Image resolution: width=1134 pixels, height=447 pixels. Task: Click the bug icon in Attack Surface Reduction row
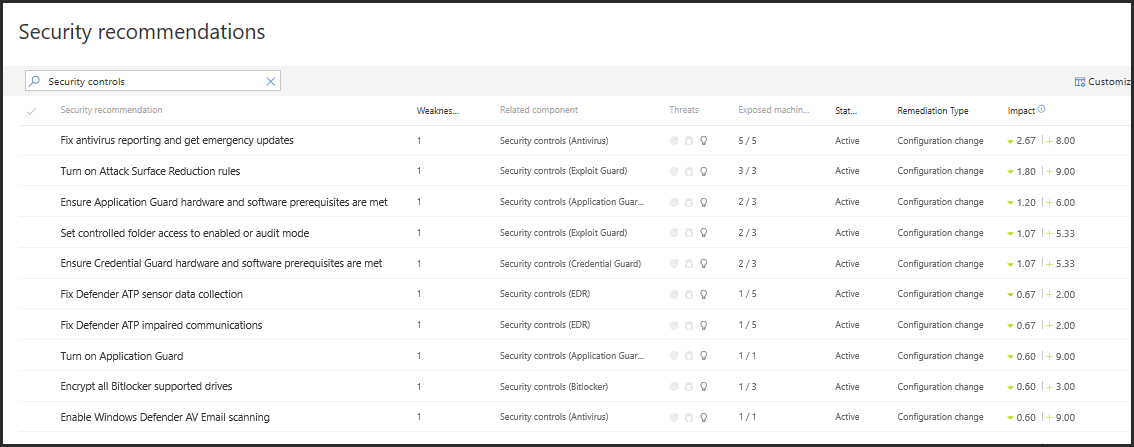(x=689, y=172)
